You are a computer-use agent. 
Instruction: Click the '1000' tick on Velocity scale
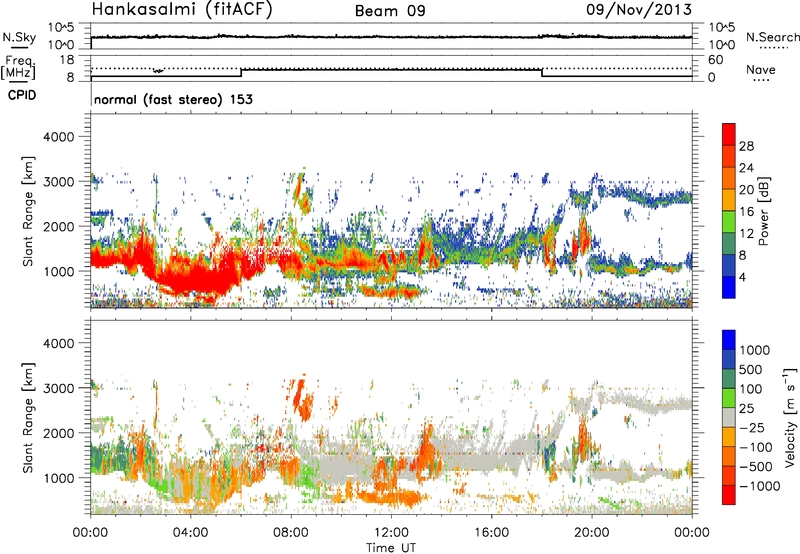755,350
